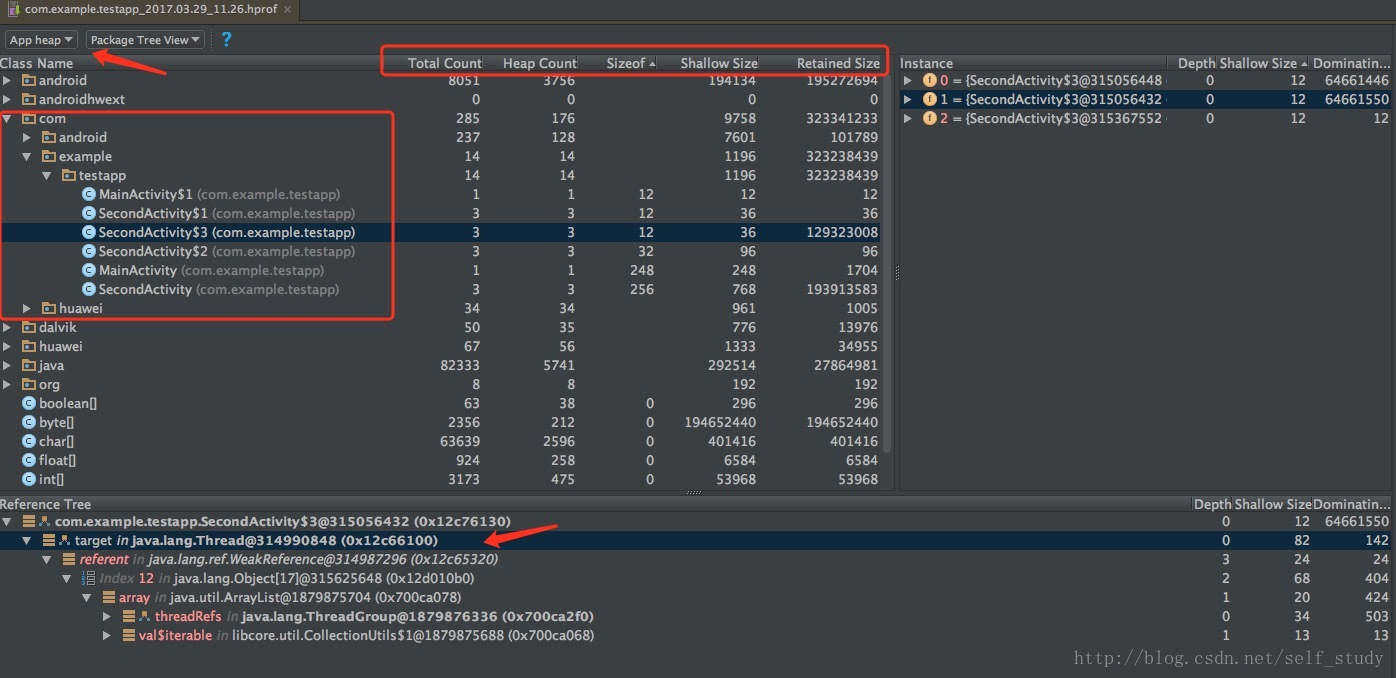The height and width of the screenshot is (678, 1396).
Task: Collapse the referent WeakReference node
Action: click(x=48, y=559)
